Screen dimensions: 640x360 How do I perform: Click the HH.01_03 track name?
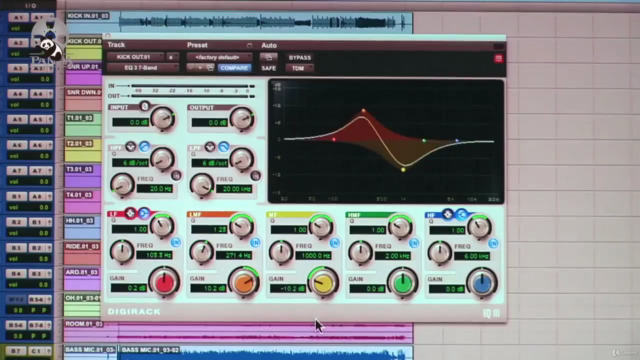[80, 221]
